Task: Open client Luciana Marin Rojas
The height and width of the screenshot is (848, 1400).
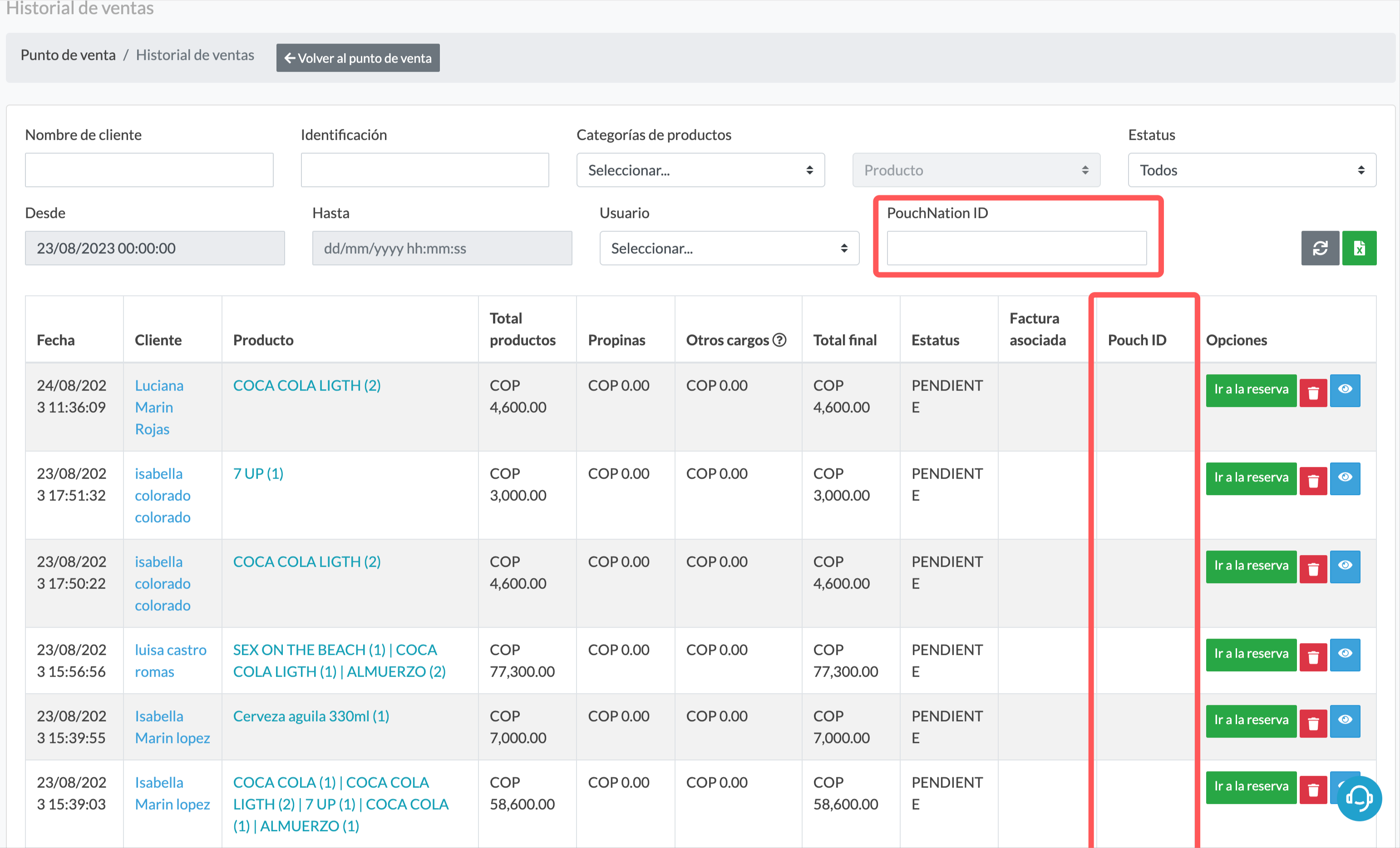Action: click(159, 407)
